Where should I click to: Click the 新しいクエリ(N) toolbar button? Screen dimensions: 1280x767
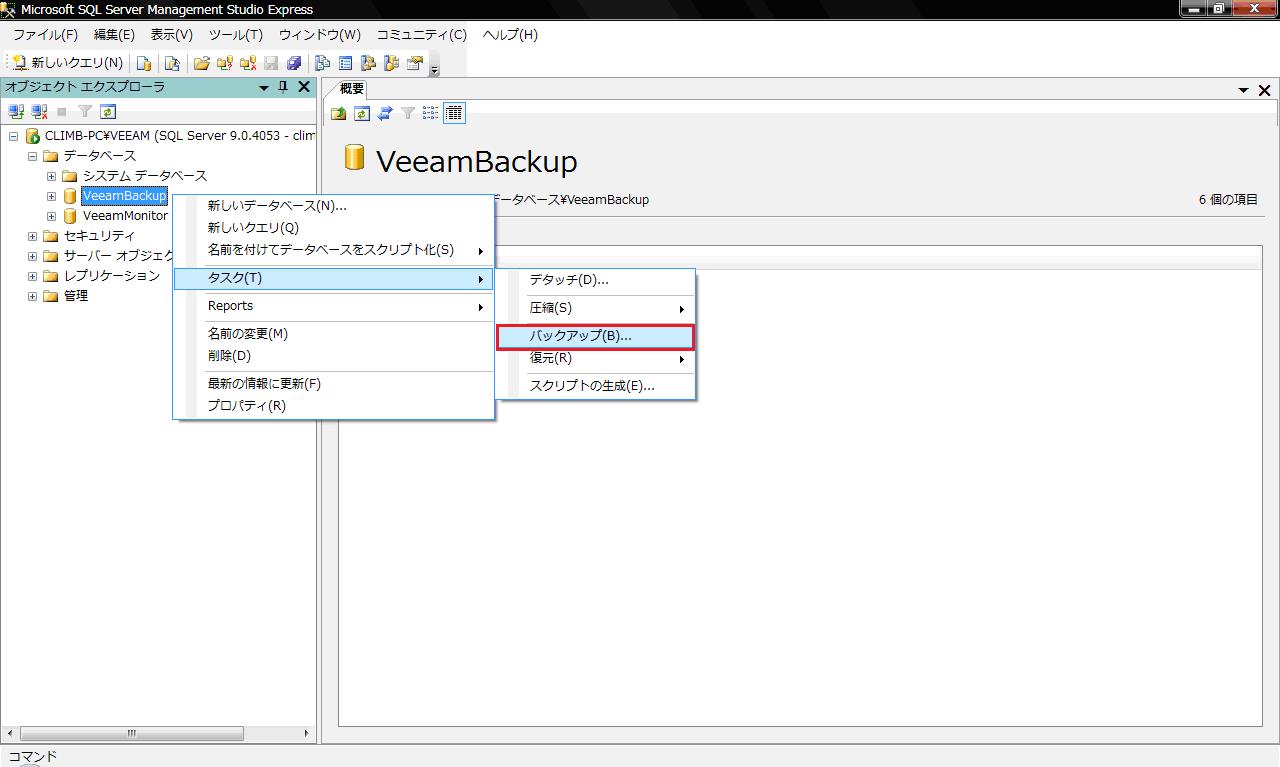(x=68, y=63)
